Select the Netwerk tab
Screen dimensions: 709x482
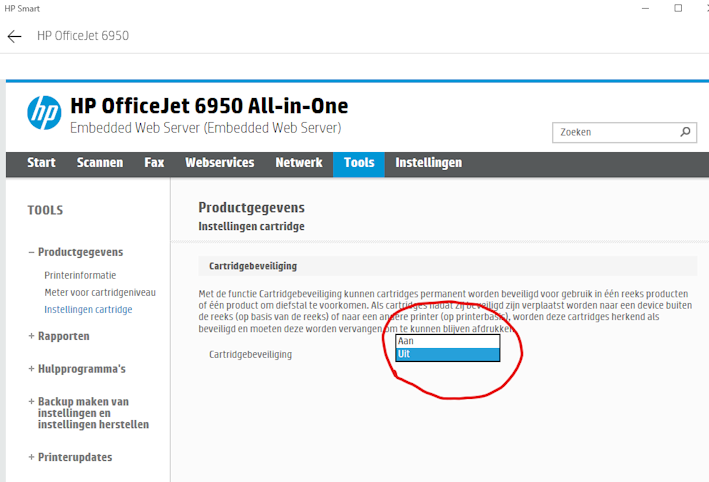[x=299, y=163]
